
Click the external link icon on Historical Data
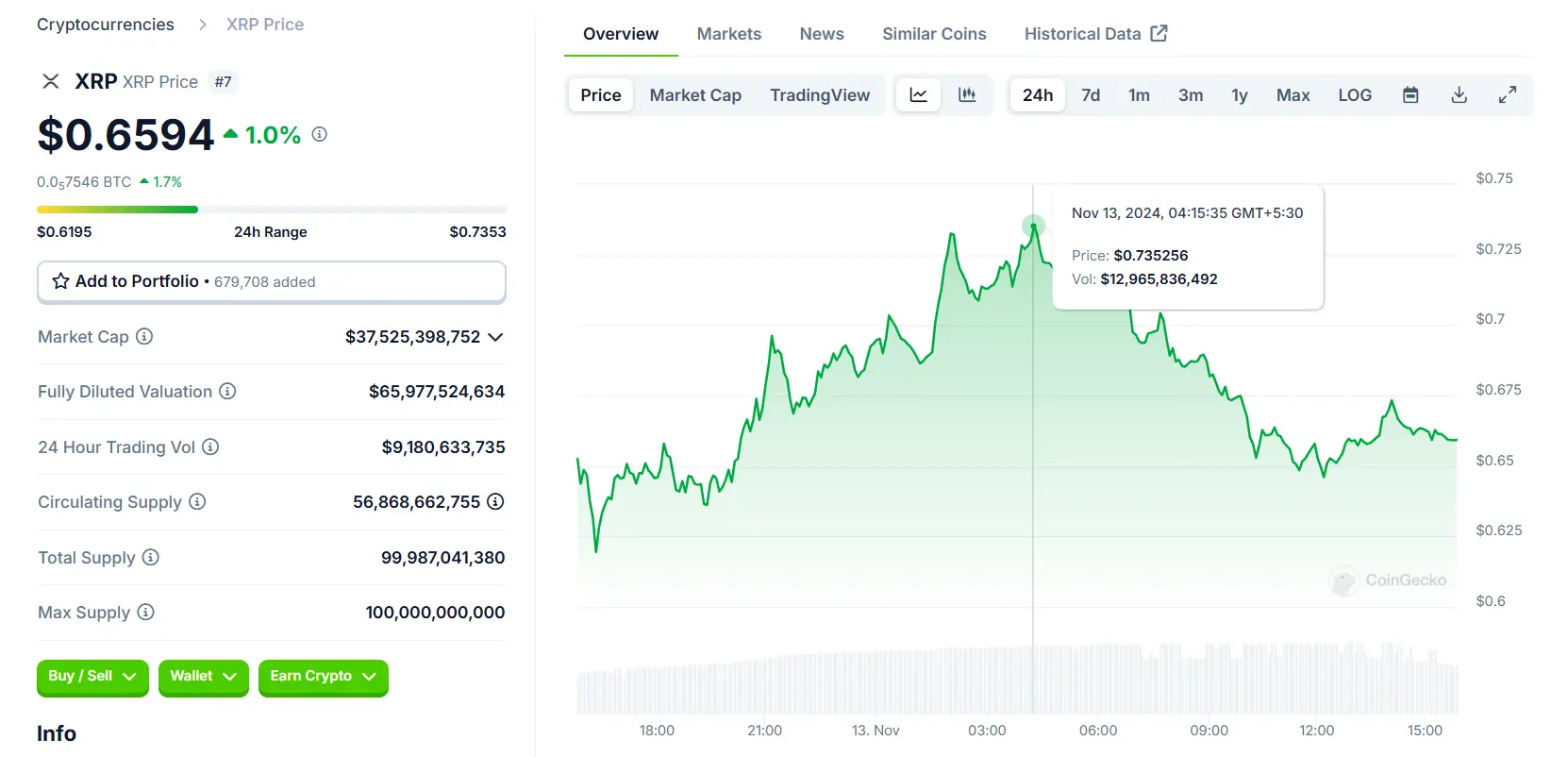tap(1159, 33)
